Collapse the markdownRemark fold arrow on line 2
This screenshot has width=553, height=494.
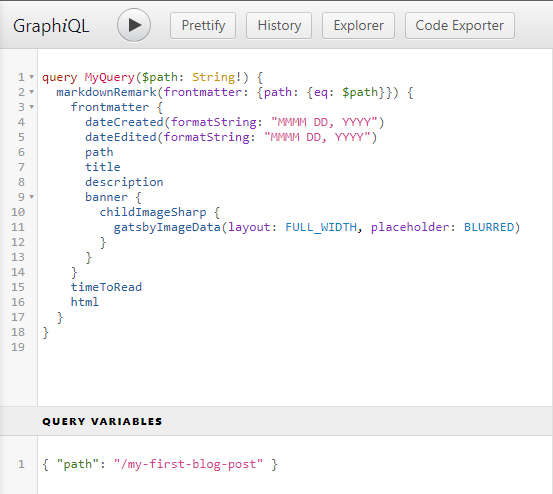tap(32, 92)
